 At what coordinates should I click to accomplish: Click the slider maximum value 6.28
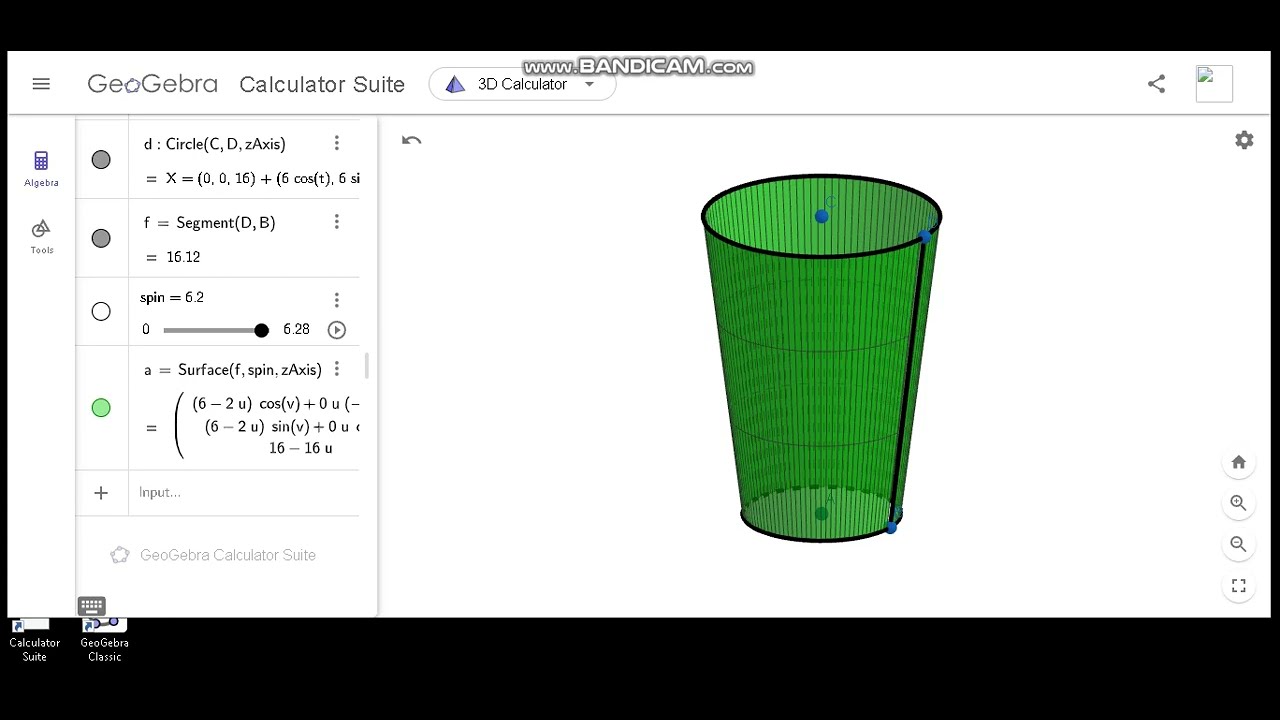296,329
